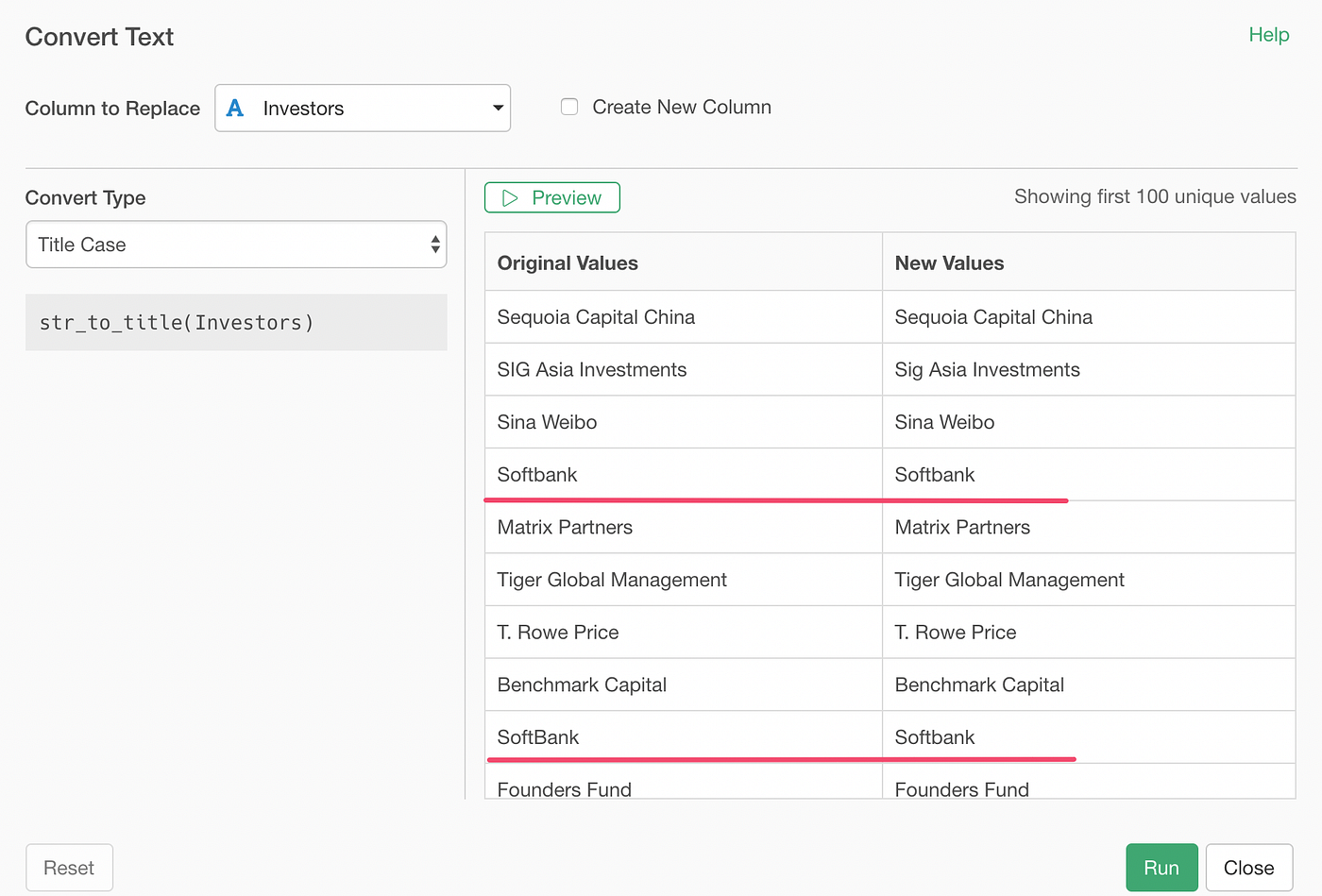Click the Original Values column header
The height and width of the screenshot is (896, 1322).
pos(568,263)
